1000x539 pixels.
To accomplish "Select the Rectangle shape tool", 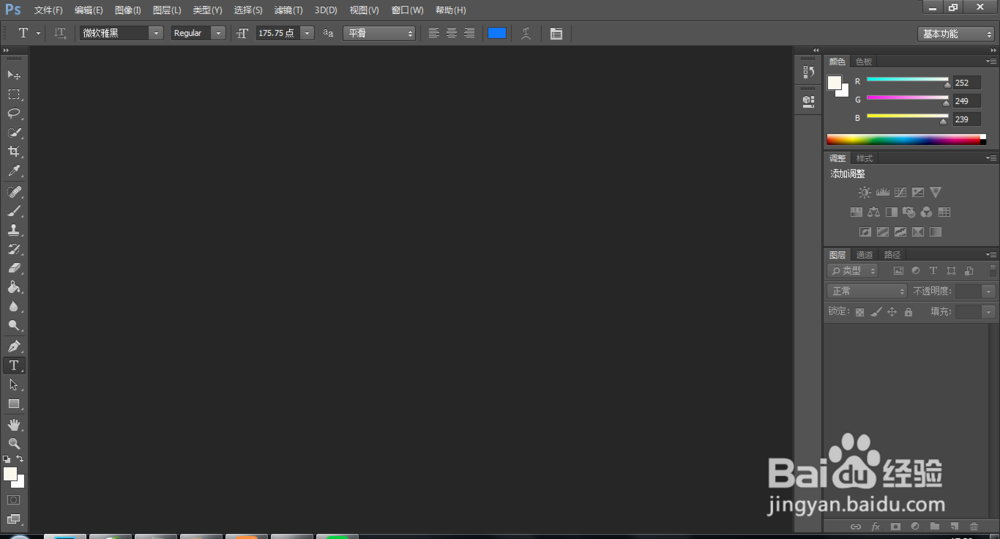I will click(13, 404).
